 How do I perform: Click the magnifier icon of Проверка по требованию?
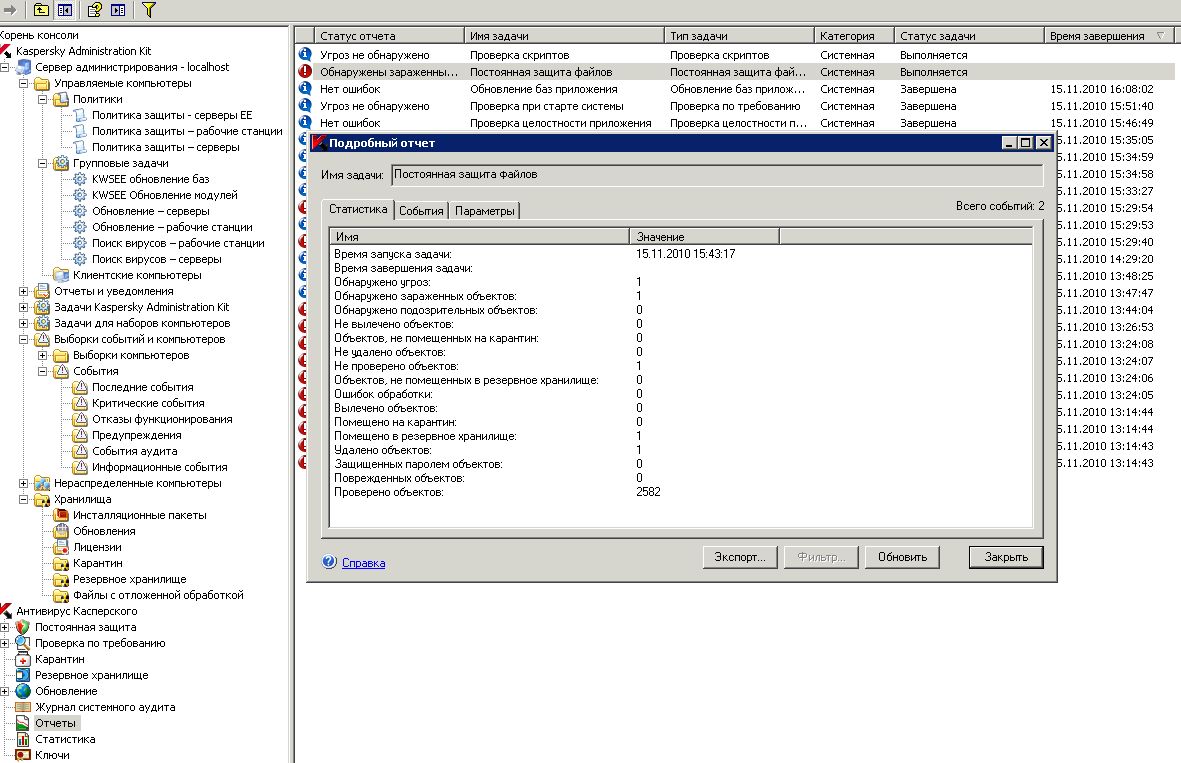point(23,643)
